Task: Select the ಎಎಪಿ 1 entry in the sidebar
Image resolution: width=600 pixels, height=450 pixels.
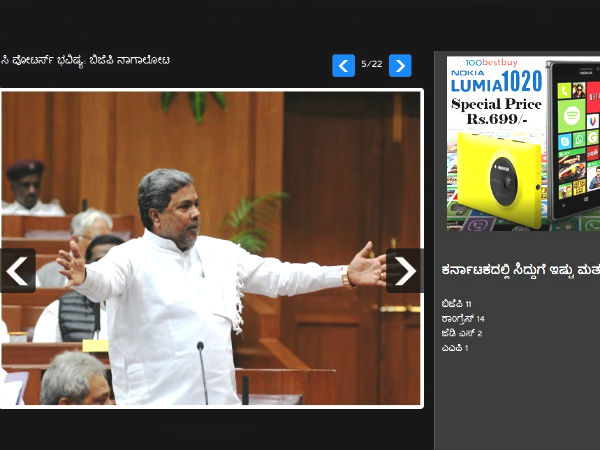Action: pyautogui.click(x=455, y=348)
